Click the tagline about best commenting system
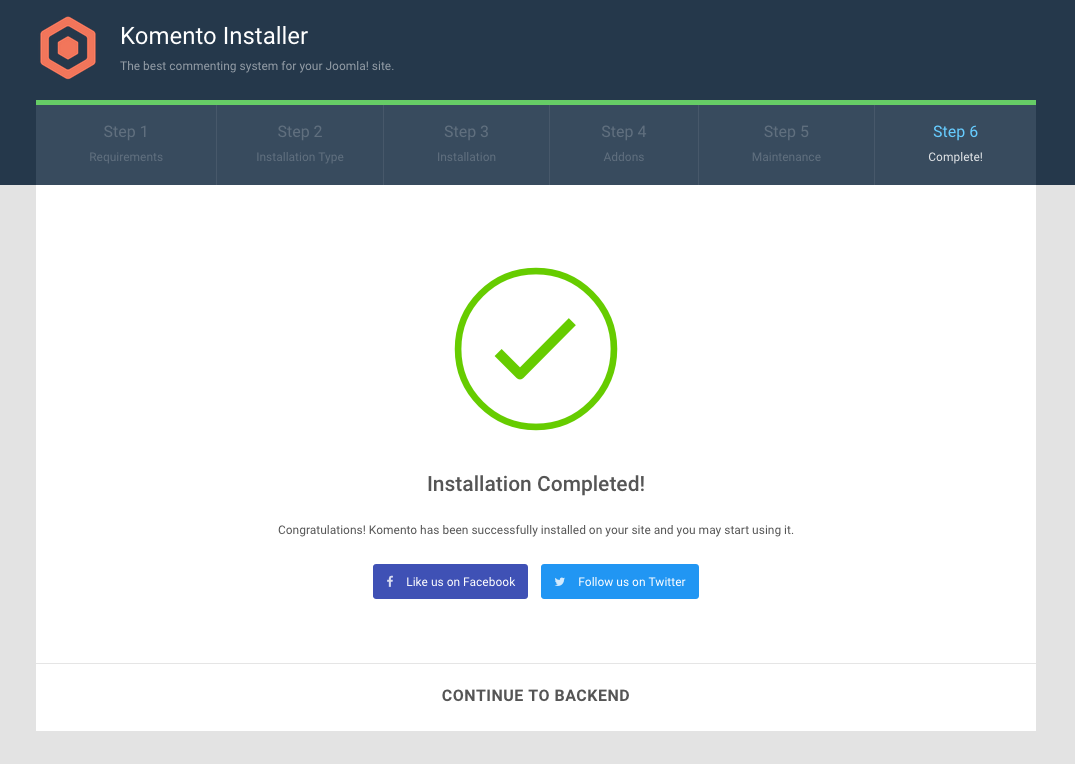 (257, 66)
